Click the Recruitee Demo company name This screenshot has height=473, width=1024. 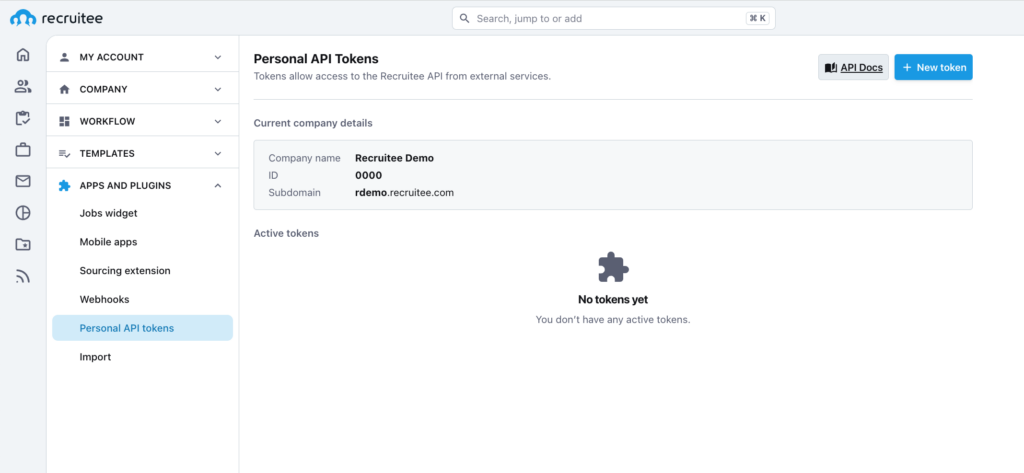coord(394,158)
